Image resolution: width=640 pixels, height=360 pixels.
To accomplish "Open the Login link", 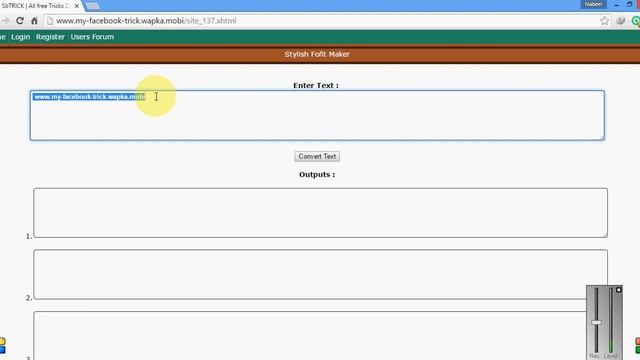I will pos(20,37).
